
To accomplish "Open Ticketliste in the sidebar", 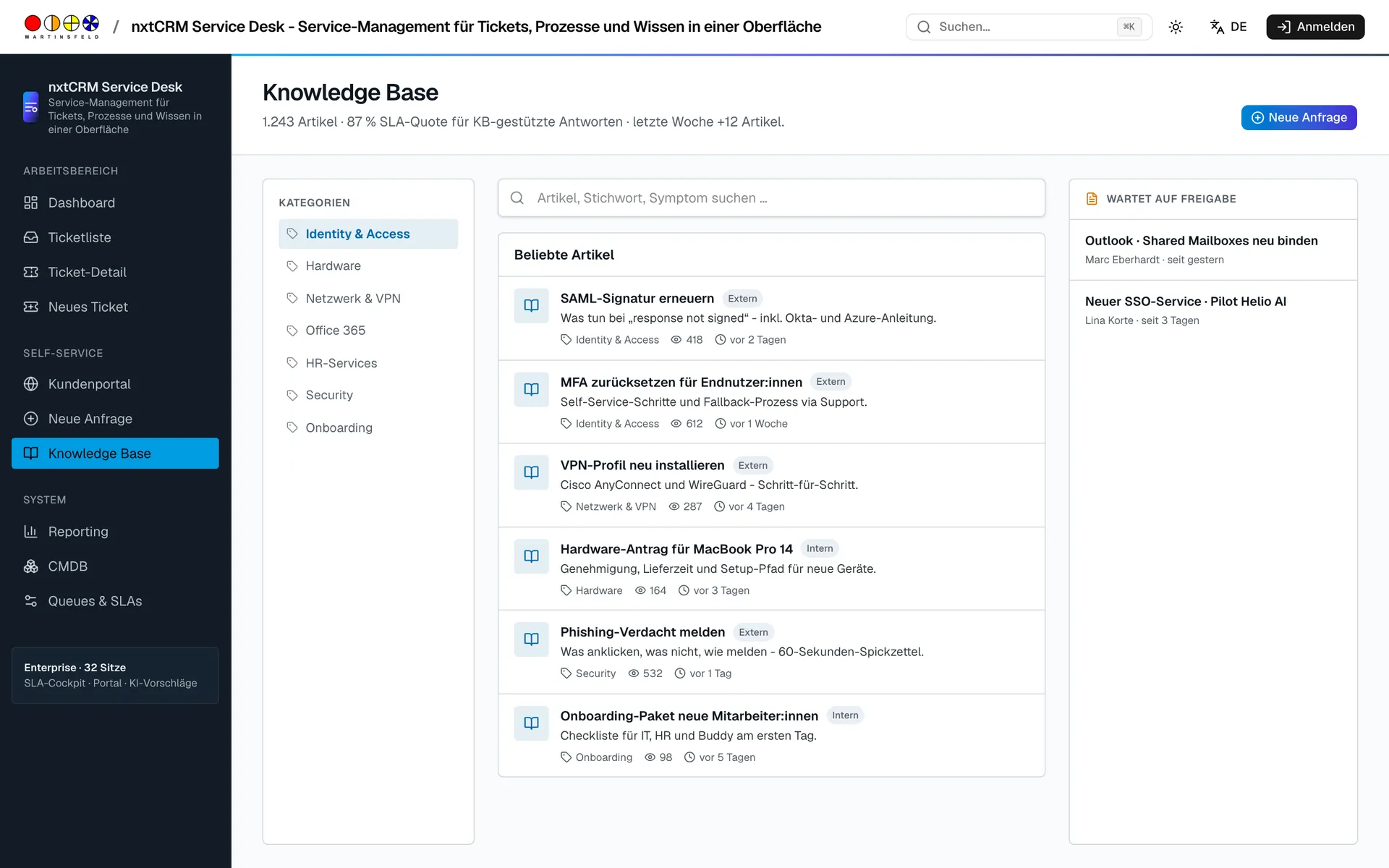I will 115,237.
